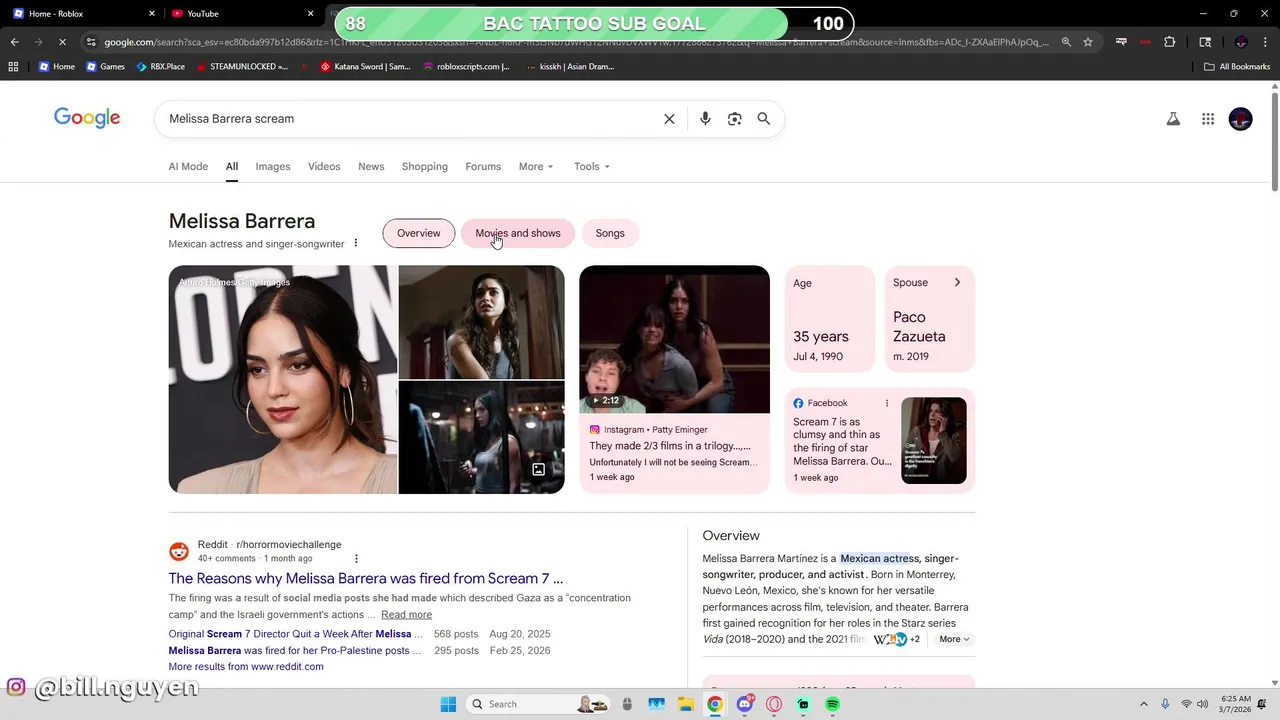The image size is (1280, 720).
Task: Open Original Scream 7 Director Quit link
Action: click(296, 634)
